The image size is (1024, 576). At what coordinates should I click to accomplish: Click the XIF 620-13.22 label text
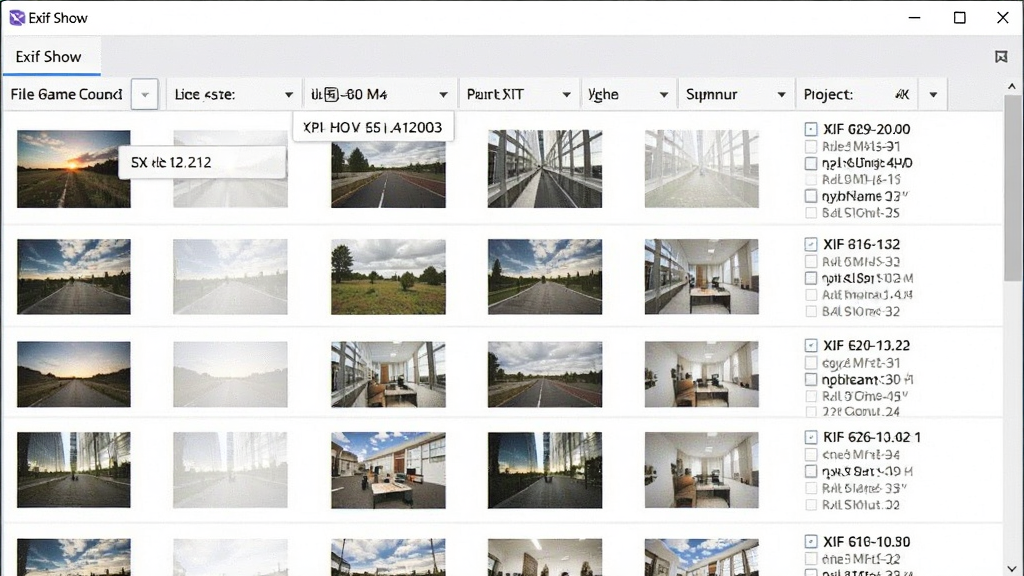[x=867, y=345]
